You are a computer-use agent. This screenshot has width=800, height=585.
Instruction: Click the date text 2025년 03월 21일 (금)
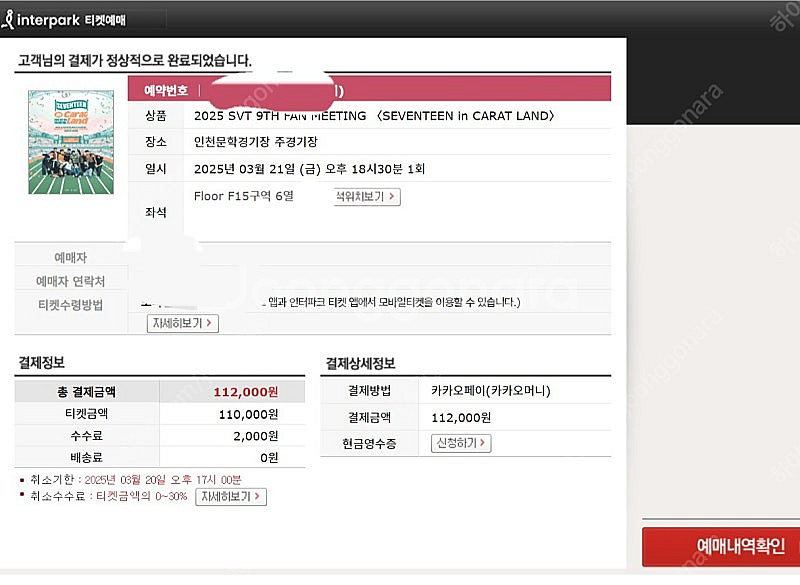pos(258,169)
